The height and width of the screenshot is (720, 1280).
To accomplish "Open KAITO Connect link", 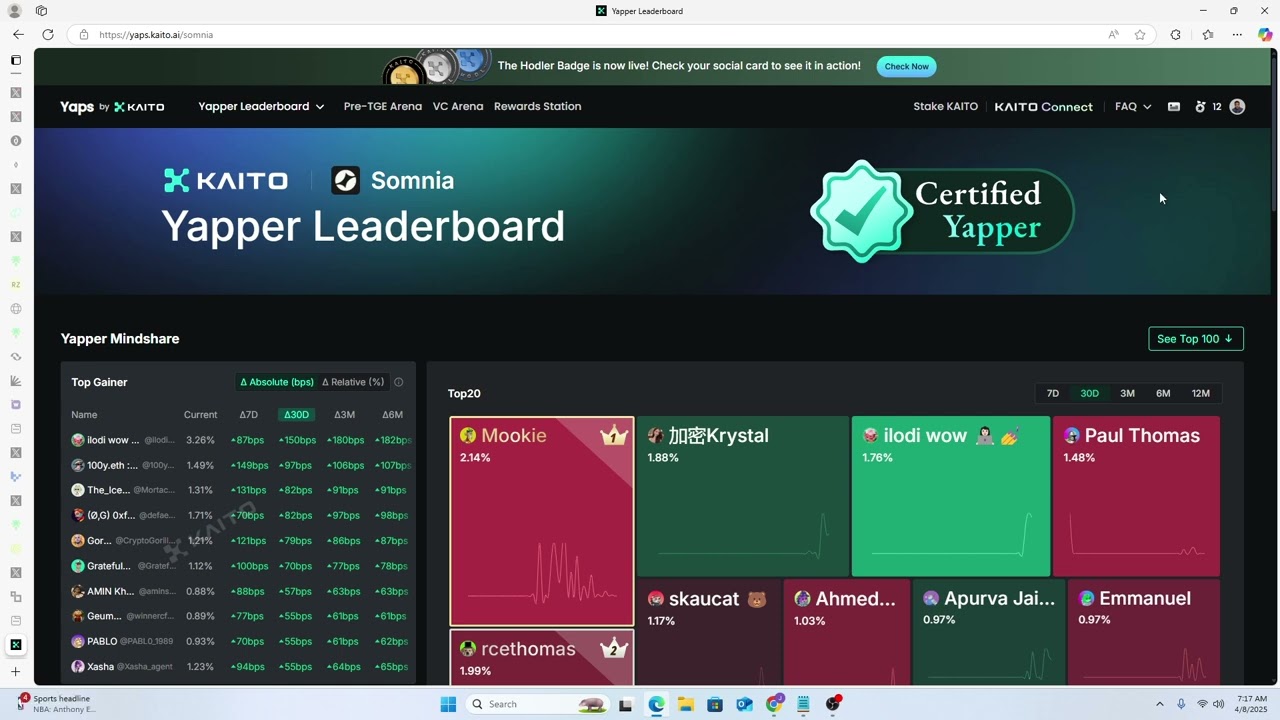I will 1043,107.
